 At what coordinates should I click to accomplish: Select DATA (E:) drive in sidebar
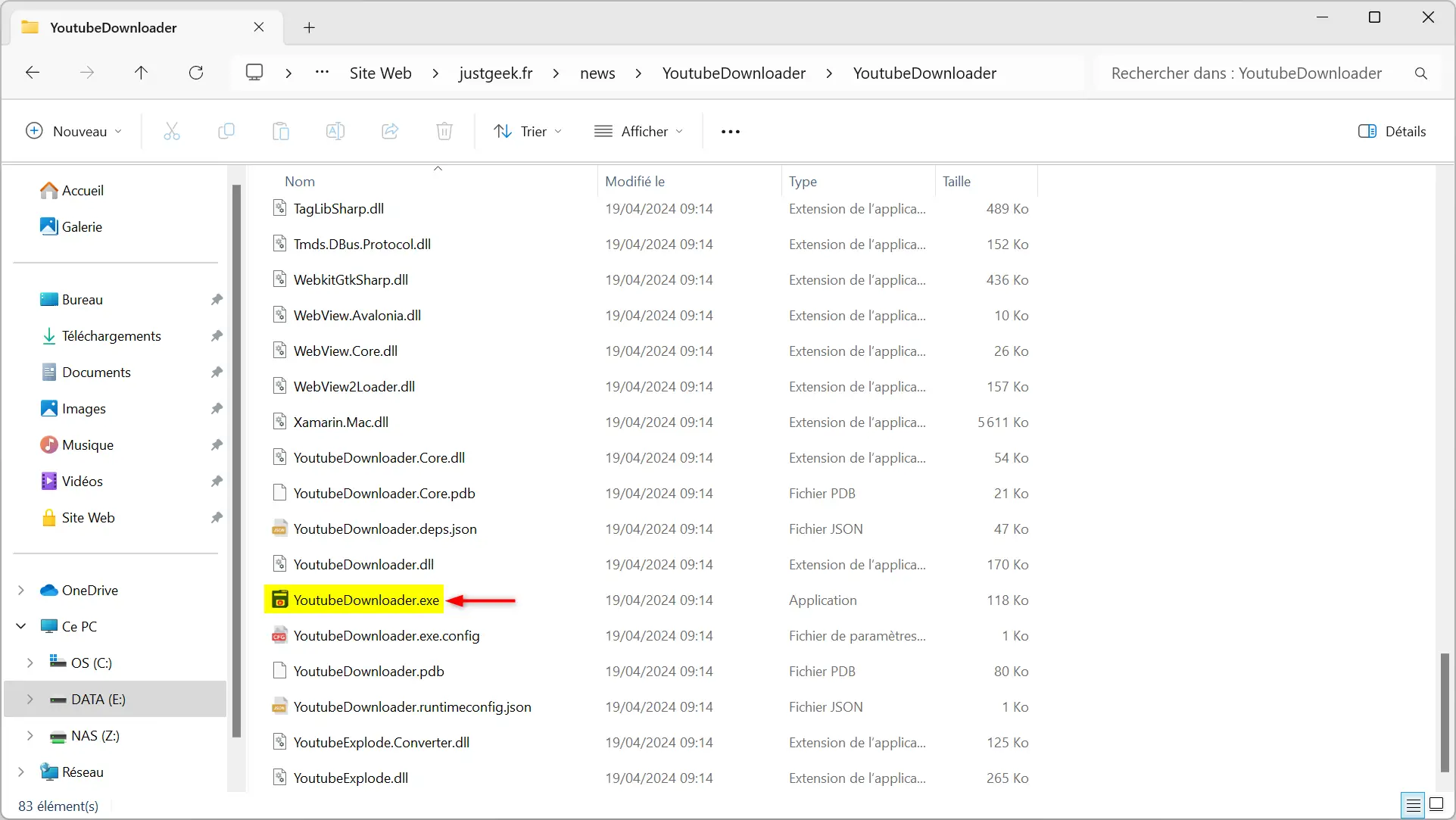click(x=115, y=700)
